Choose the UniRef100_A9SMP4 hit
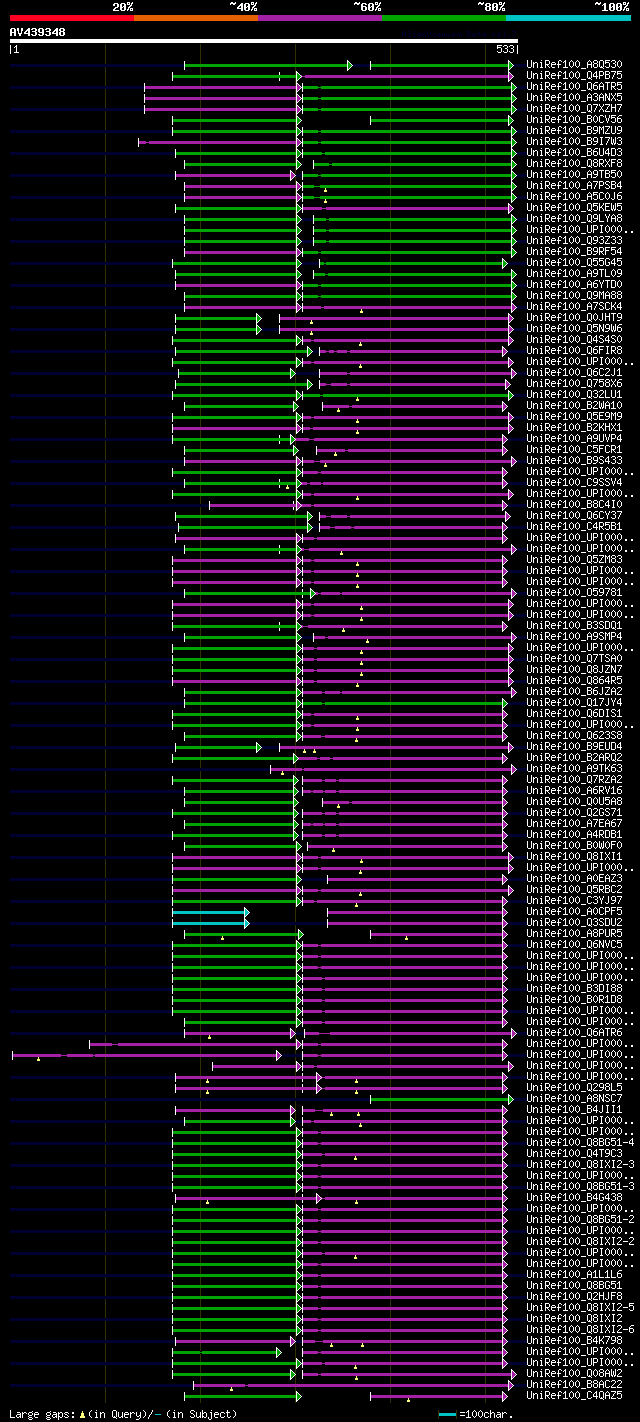The height and width of the screenshot is (1422, 640). coord(574,637)
